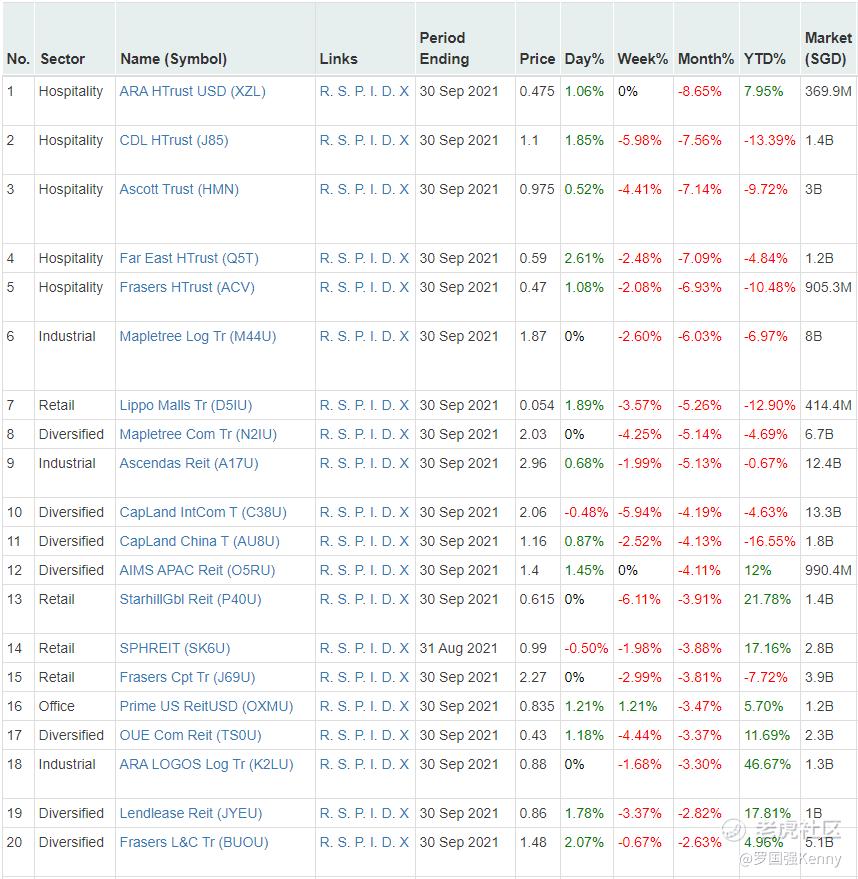Select the 21.78% YTD value
This screenshot has height=879, width=858.
click(x=767, y=599)
